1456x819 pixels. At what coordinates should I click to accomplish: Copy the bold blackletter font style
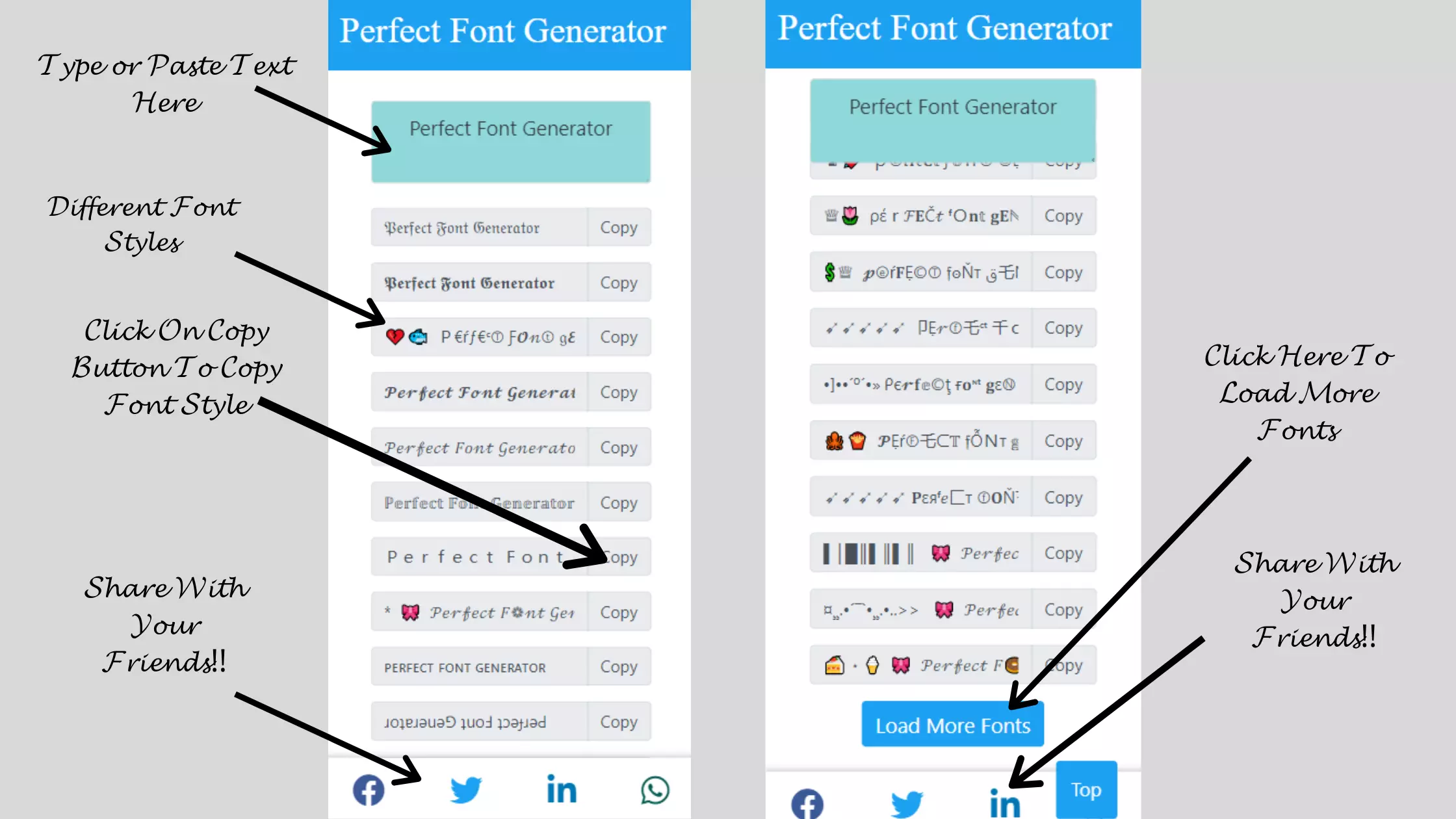coord(618,282)
